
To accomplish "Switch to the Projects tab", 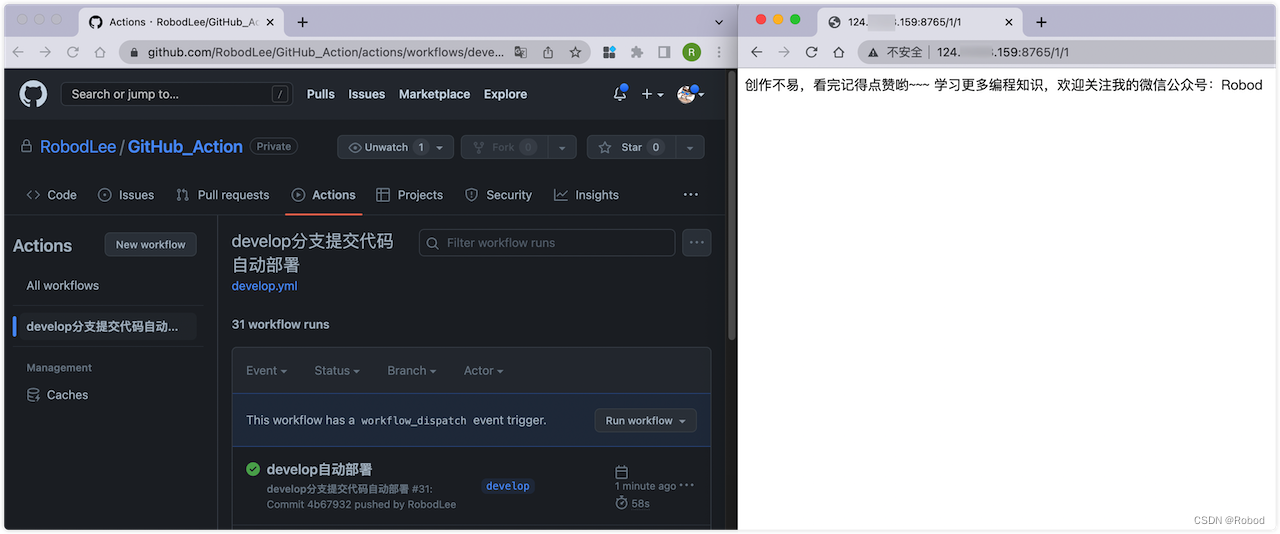I will point(409,195).
